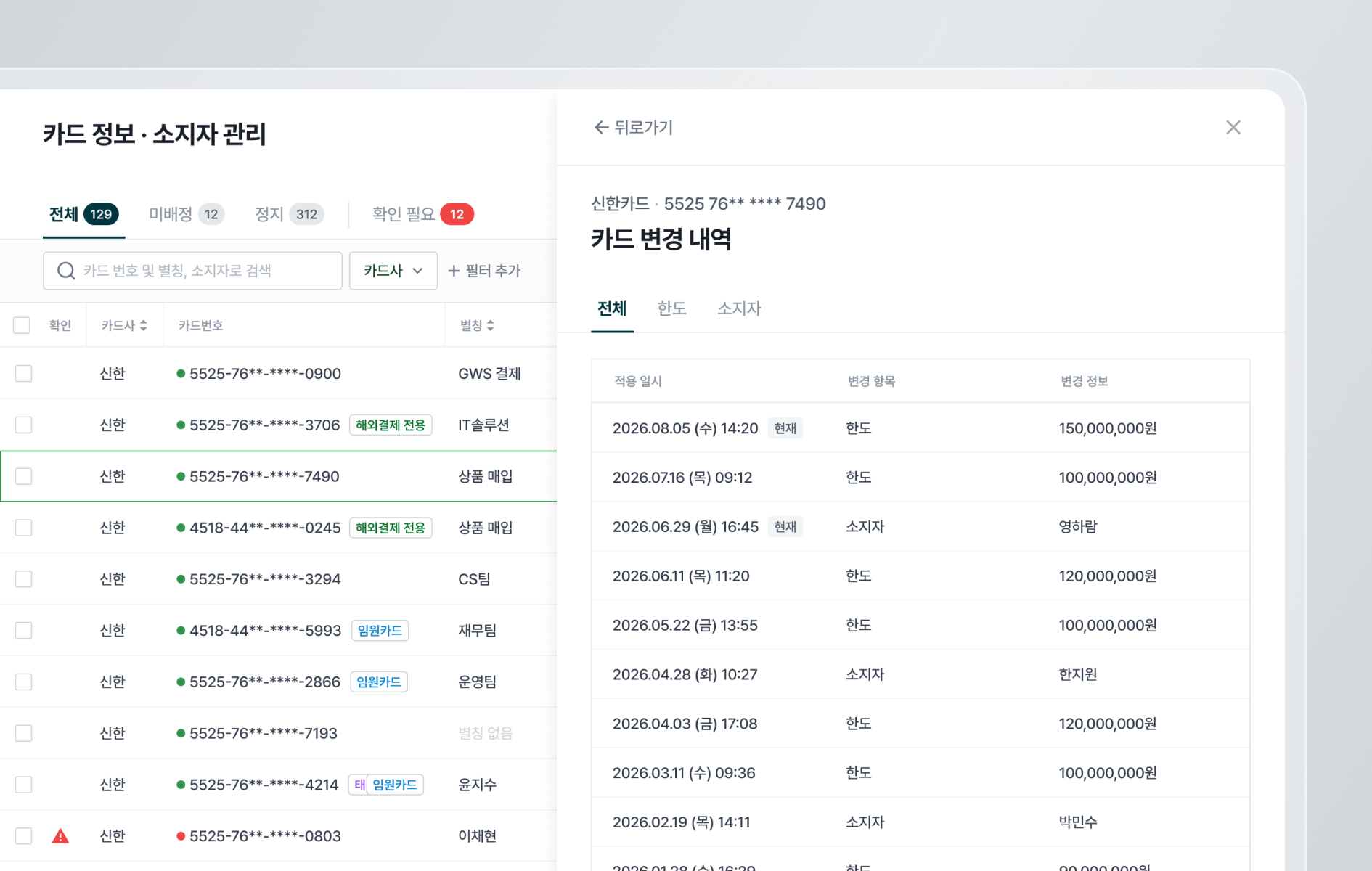Click 임원카드 tag on card 2866
Screen dimensions: 1372x871
pyautogui.click(x=379, y=682)
